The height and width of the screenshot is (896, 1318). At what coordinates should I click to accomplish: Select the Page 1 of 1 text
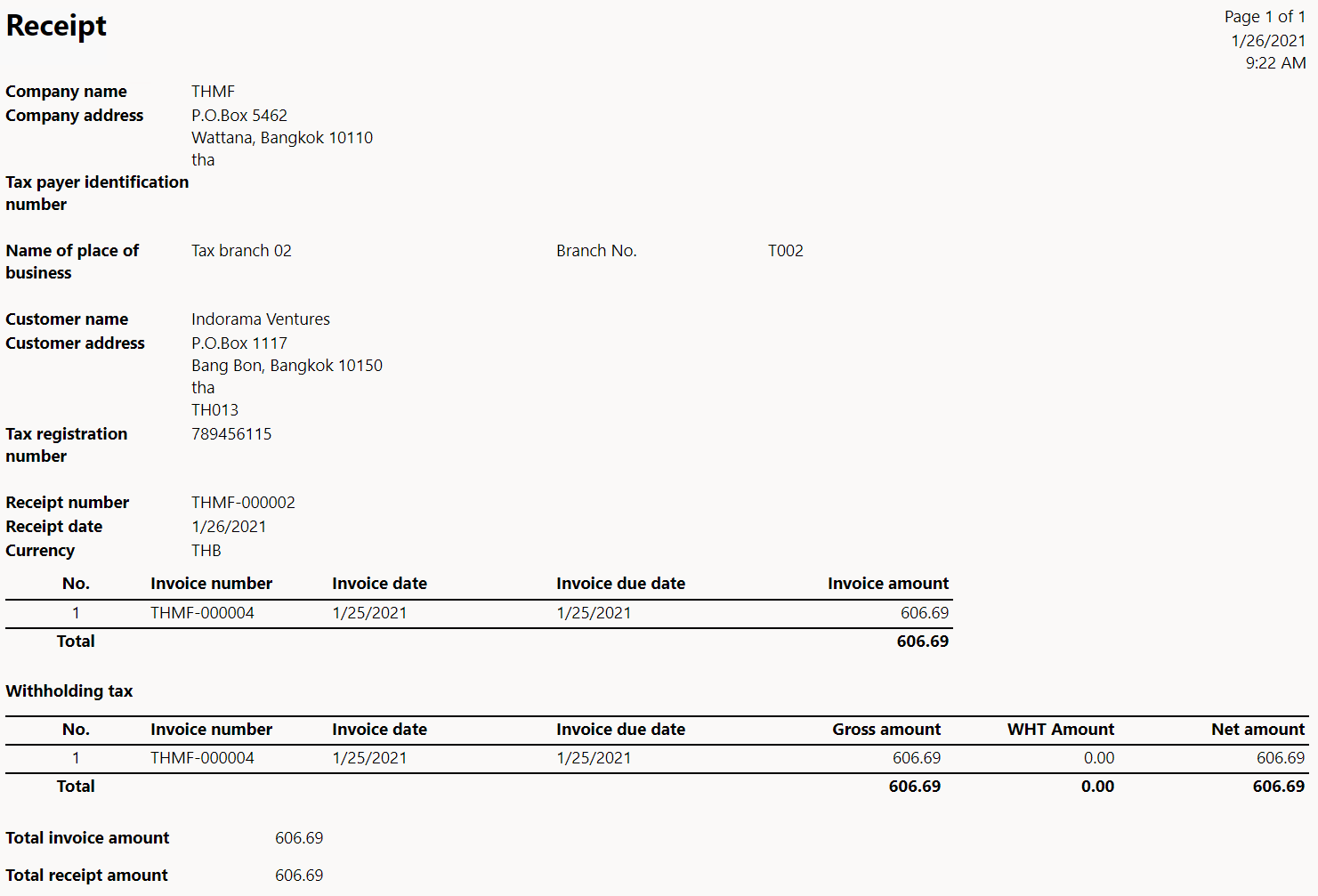[1264, 17]
